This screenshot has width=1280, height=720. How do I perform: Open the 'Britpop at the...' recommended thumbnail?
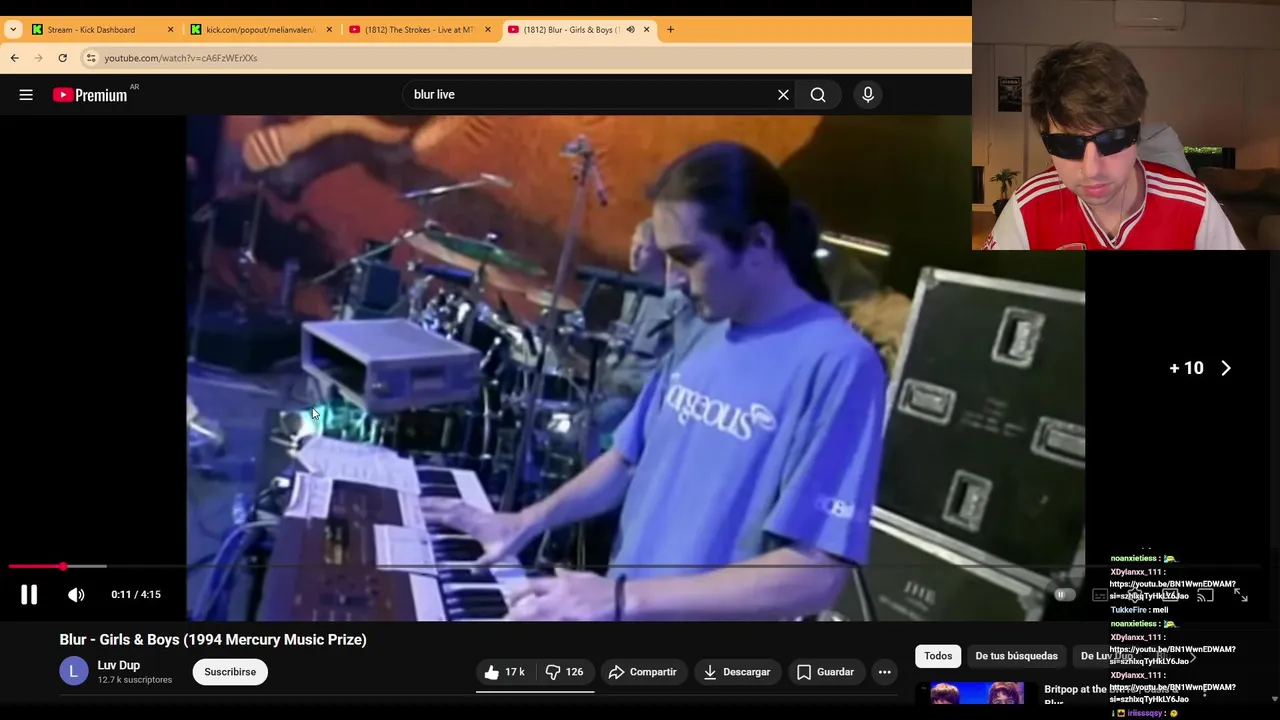pyautogui.click(x=977, y=693)
